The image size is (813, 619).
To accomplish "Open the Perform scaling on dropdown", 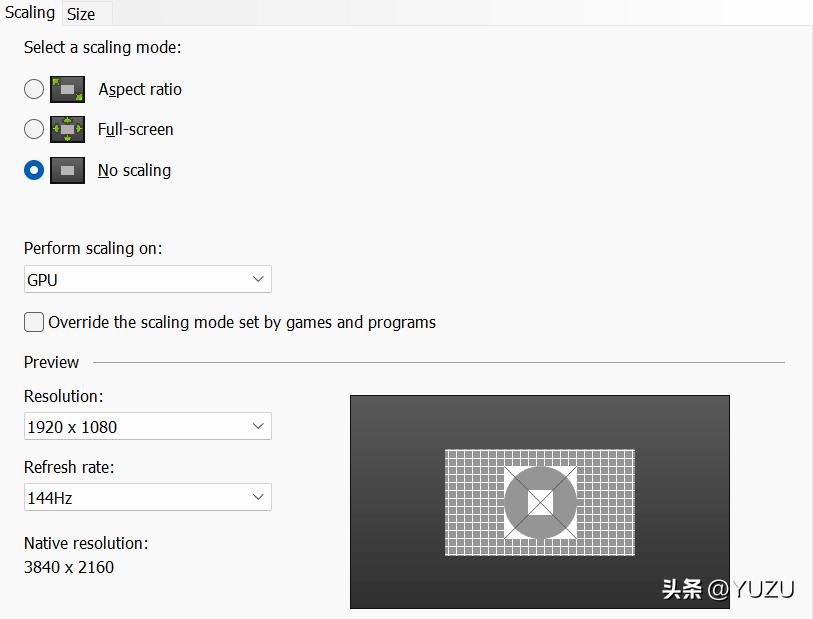I will point(147,279).
